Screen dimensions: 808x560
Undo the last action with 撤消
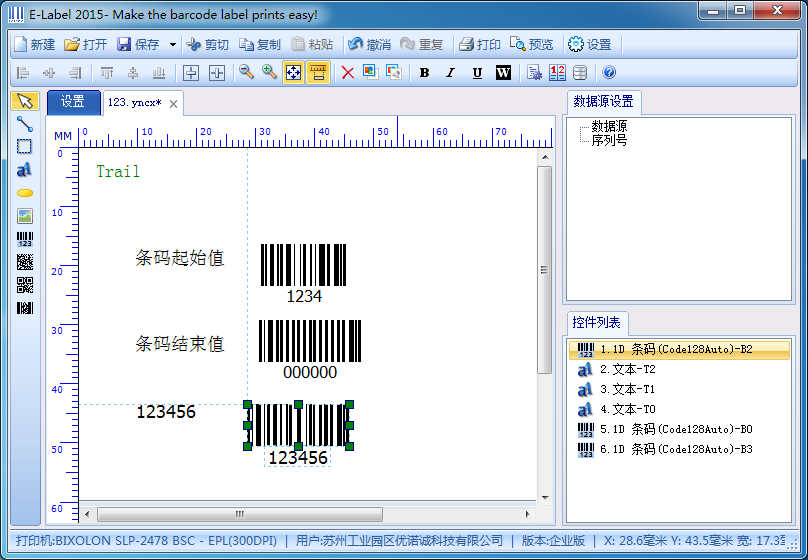click(x=369, y=45)
